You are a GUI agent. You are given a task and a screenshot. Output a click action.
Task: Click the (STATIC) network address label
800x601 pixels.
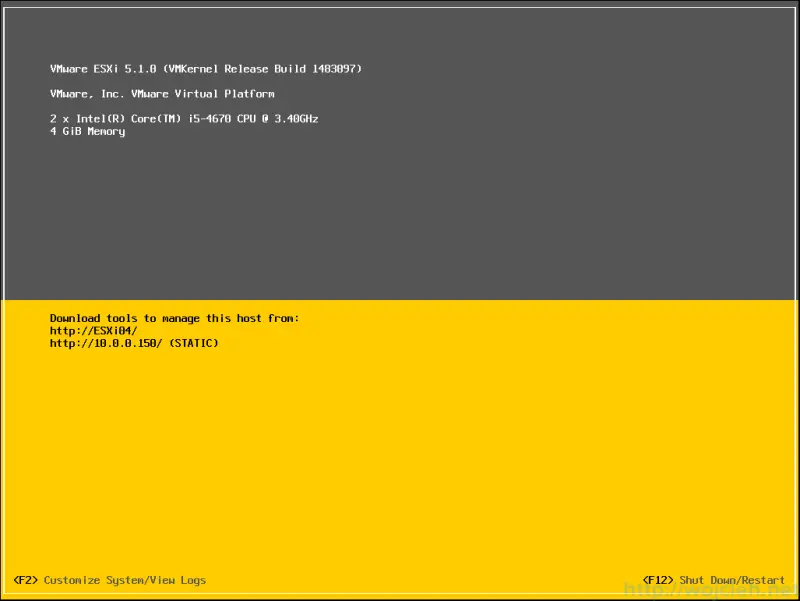pyautogui.click(x=198, y=343)
